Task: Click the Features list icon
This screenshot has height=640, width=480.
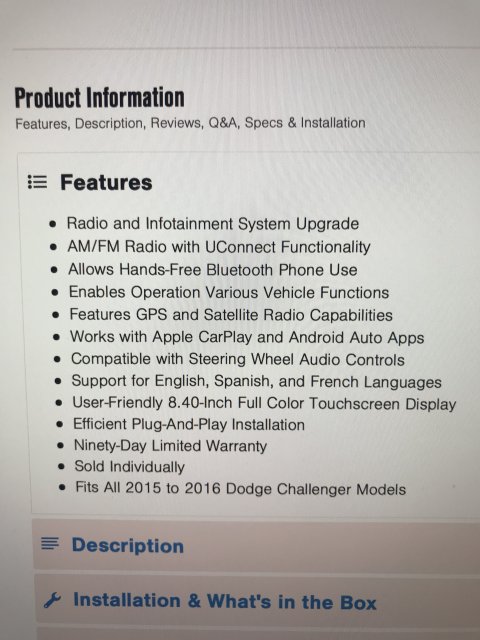Action: 37,182
